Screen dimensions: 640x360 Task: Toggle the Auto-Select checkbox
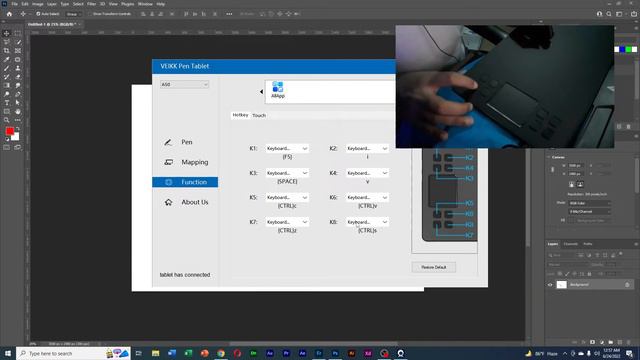point(38,14)
